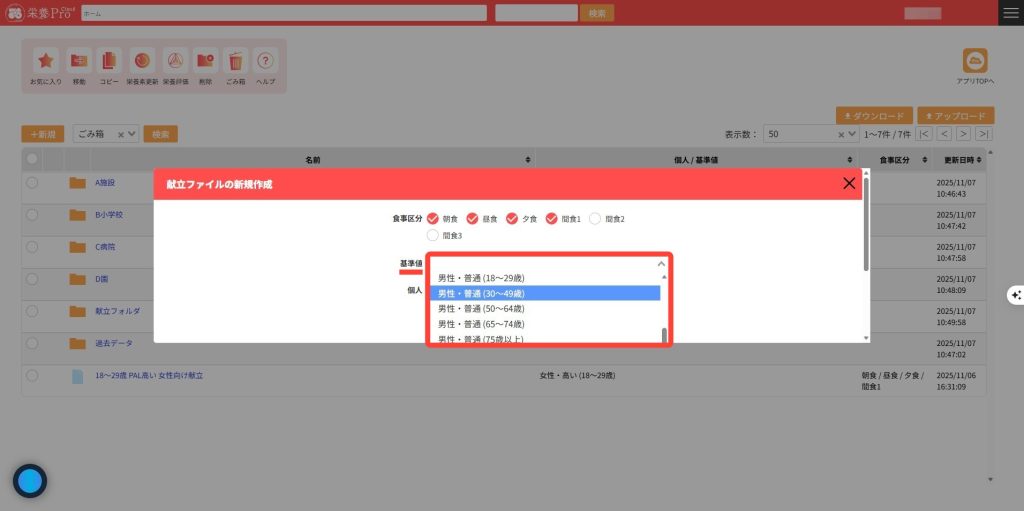Sort the list by 名前 column header
Viewport: 1024px width, 511px height.
(314, 159)
